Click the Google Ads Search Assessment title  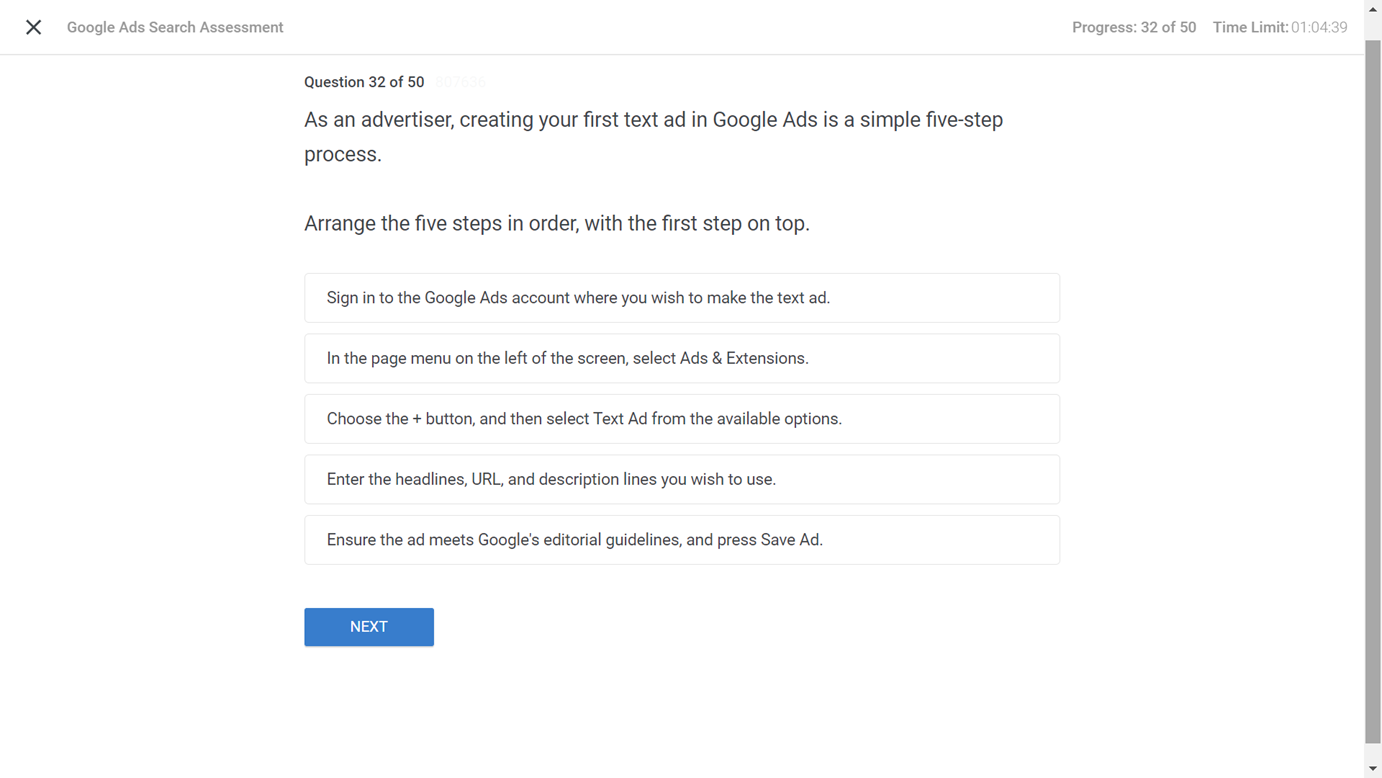[x=175, y=27]
